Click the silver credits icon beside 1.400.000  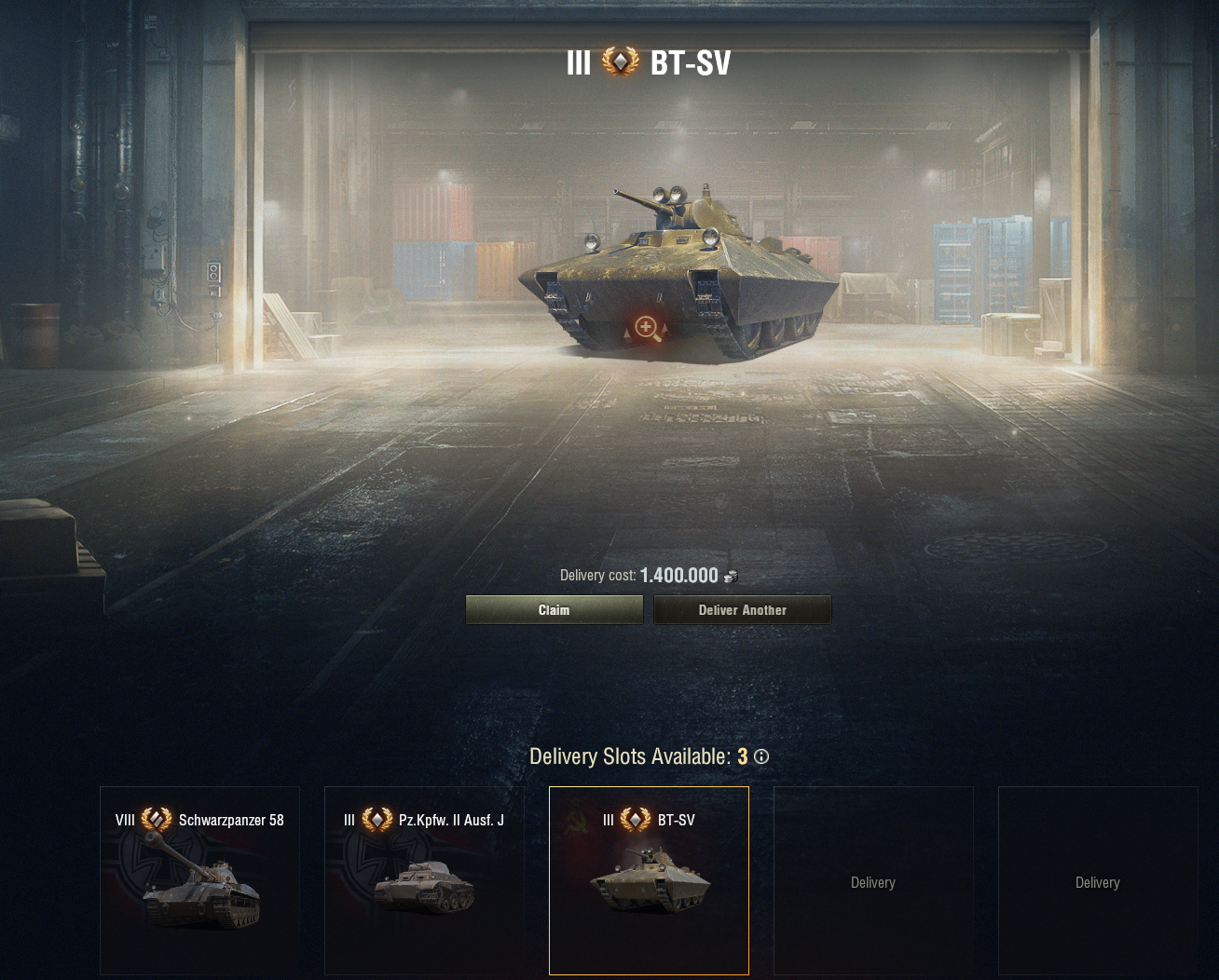pos(731,577)
